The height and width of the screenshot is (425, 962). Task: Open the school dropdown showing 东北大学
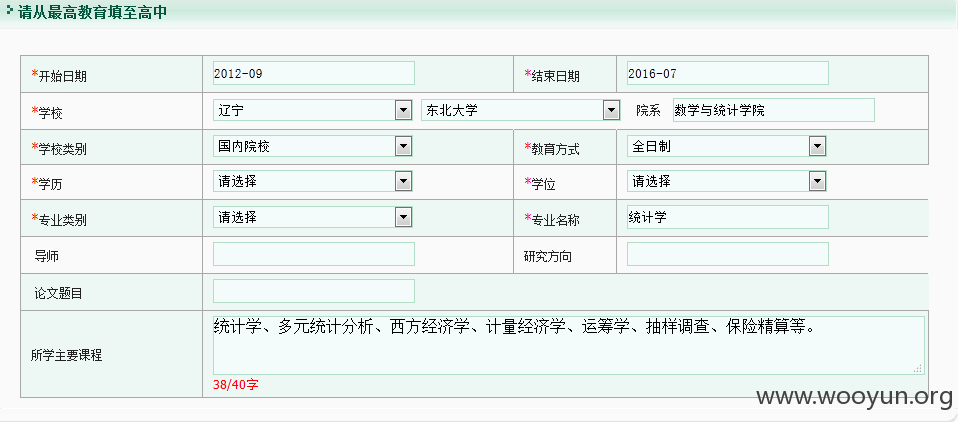click(x=520, y=110)
